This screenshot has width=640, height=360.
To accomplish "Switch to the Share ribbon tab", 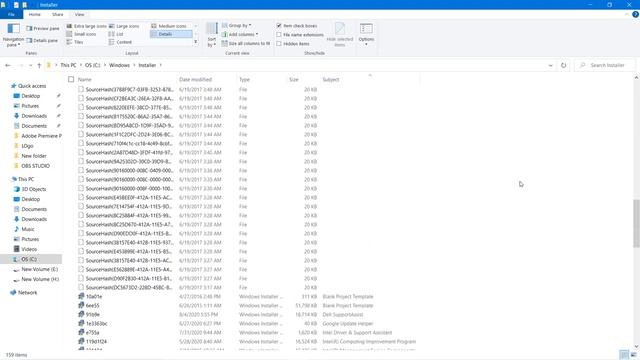I will (x=58, y=14).
